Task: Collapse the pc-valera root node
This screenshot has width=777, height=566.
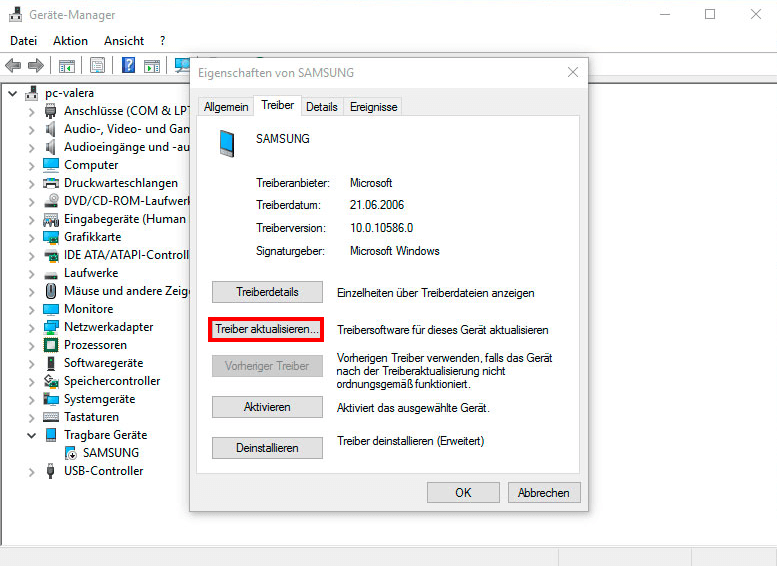Action: click(x=13, y=93)
